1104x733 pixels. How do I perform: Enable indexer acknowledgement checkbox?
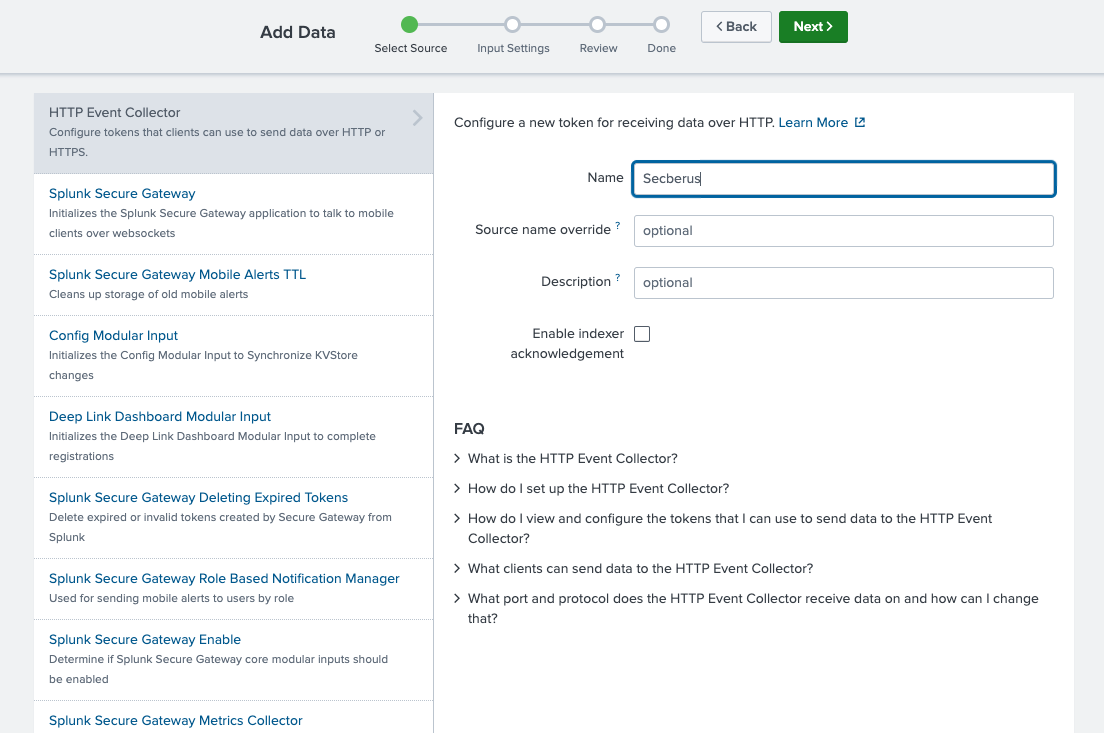click(x=642, y=334)
